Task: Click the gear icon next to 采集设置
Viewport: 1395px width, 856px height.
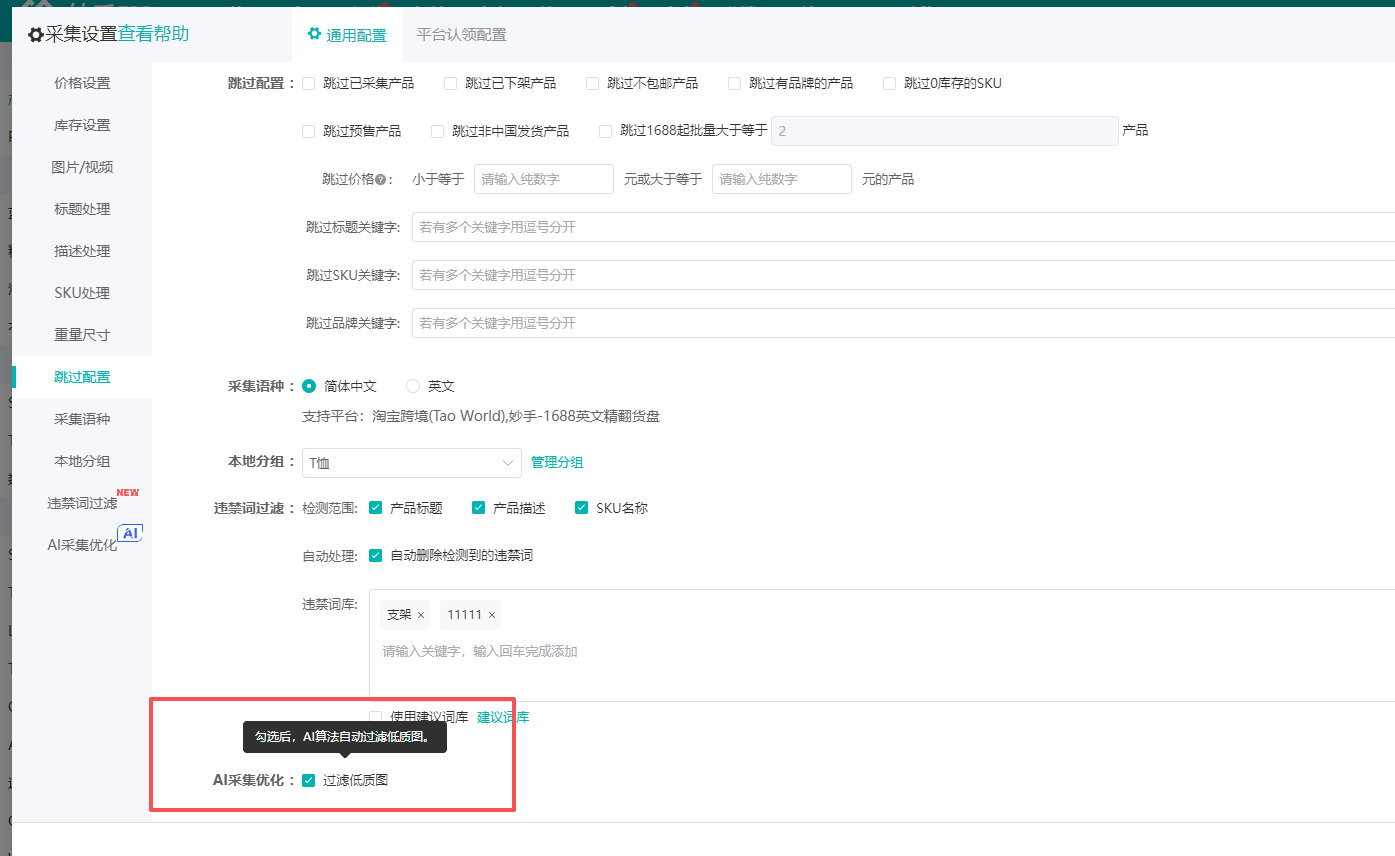Action: pyautogui.click(x=36, y=35)
